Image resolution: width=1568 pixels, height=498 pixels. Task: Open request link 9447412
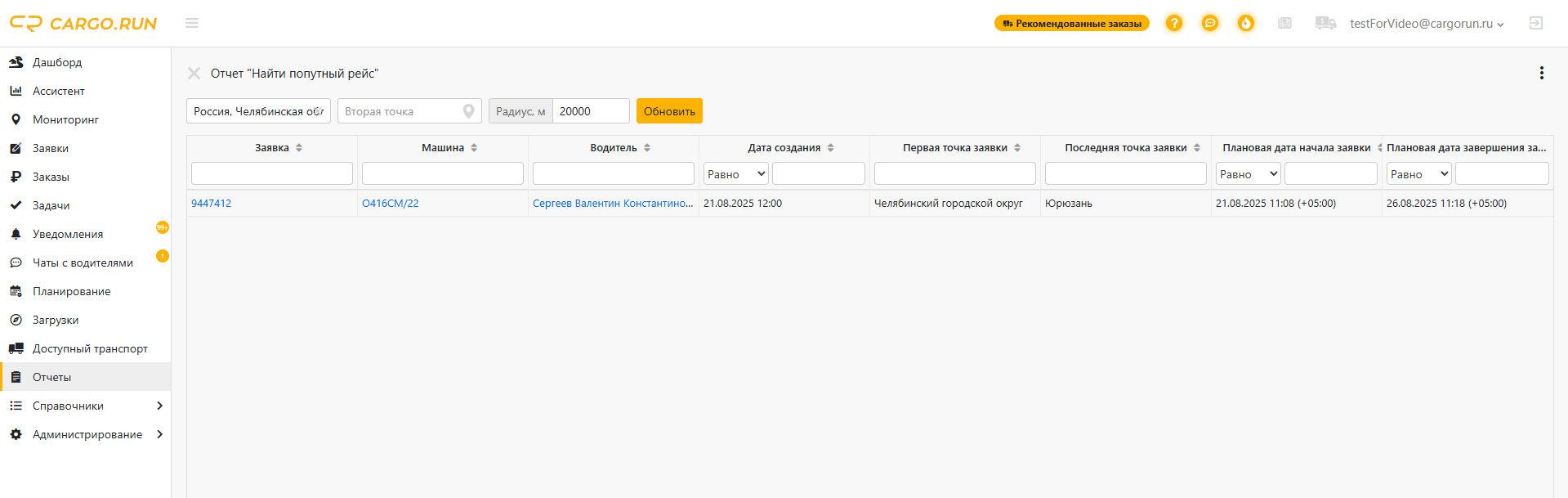click(211, 204)
